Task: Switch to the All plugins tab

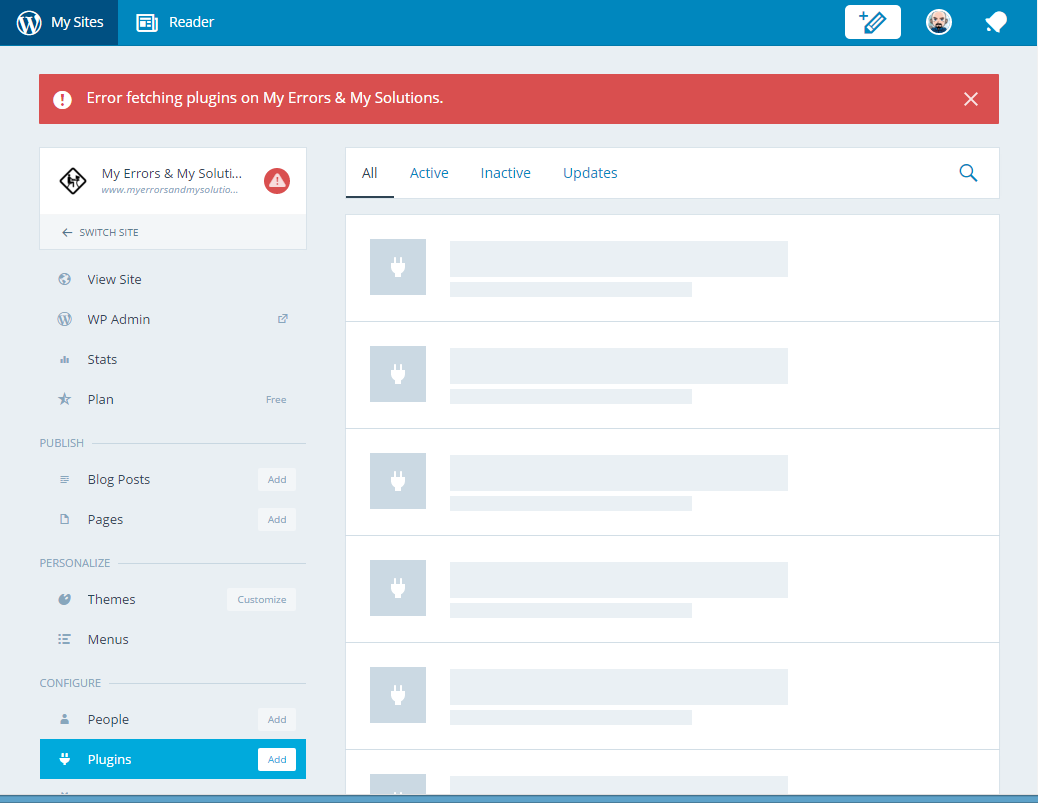Action: (369, 173)
